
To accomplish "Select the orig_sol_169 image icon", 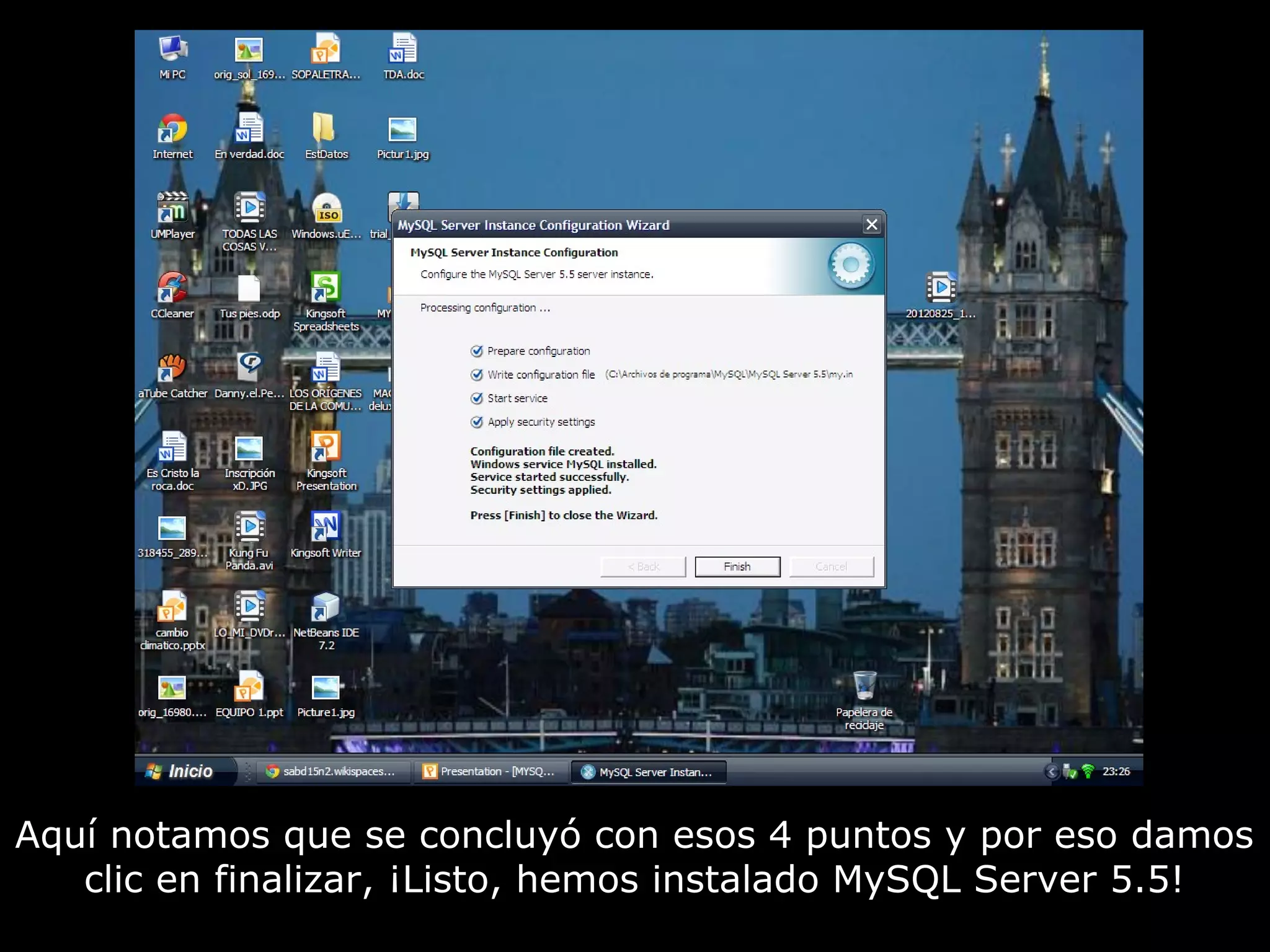I will pos(249,58).
